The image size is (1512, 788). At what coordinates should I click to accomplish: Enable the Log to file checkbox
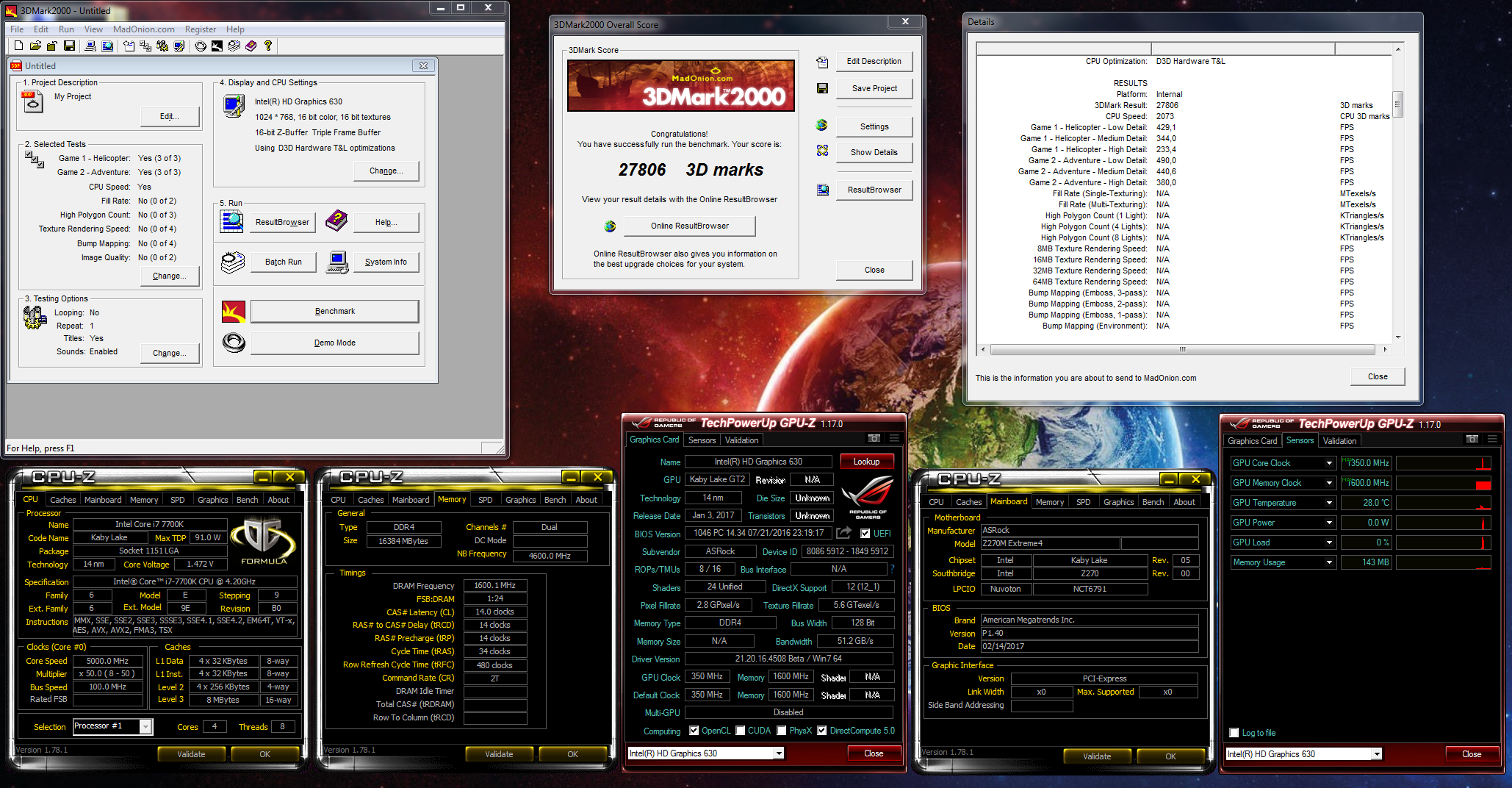coord(1234,733)
